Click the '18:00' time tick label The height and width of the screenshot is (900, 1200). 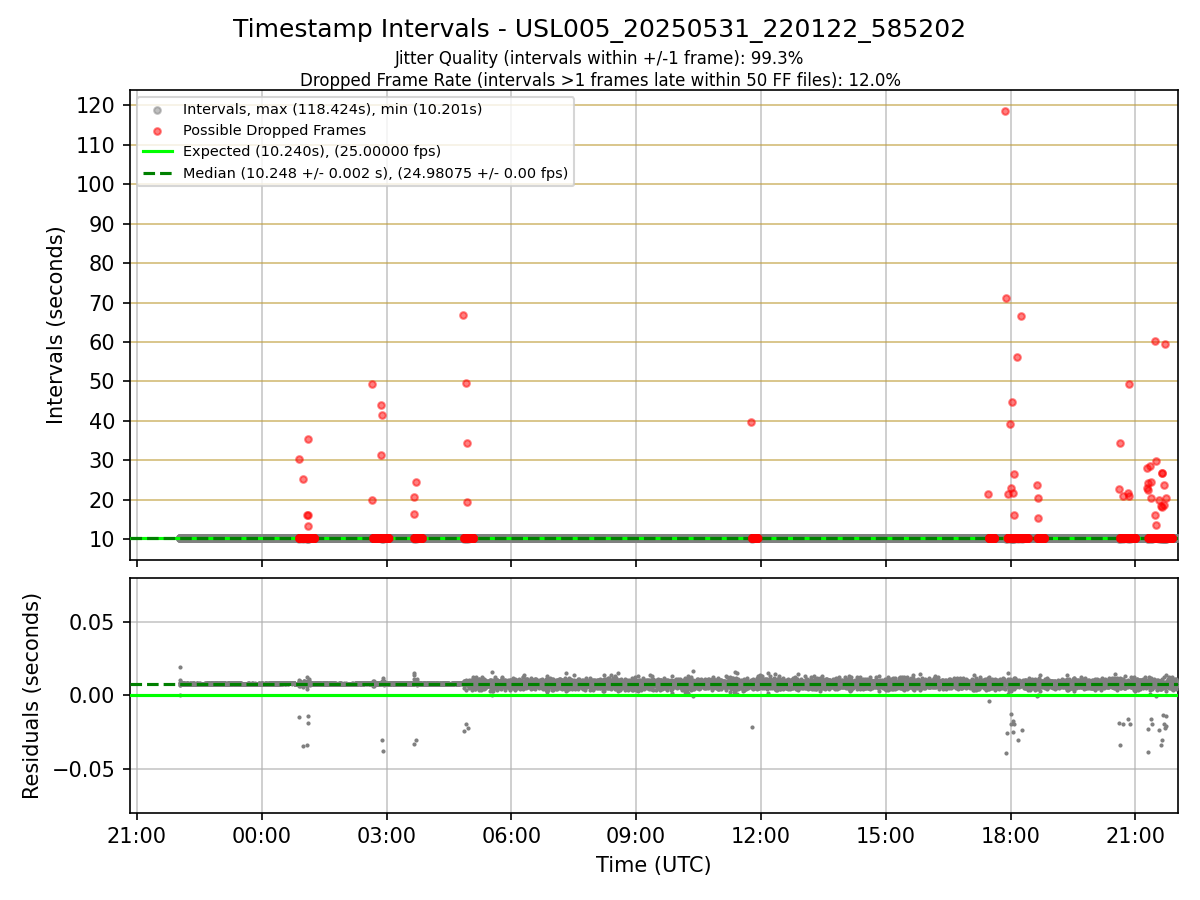(1010, 835)
